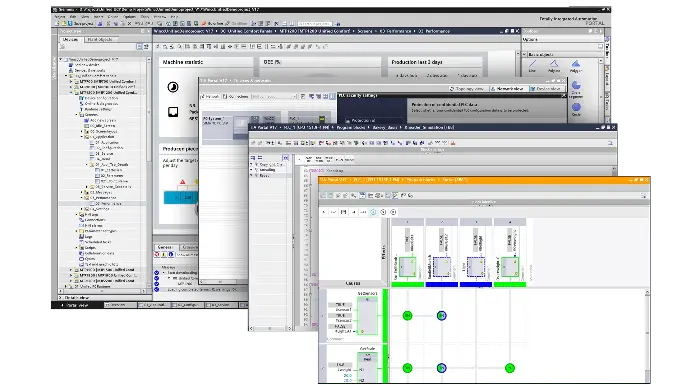The image size is (690, 388).
Task: Click the inbox tray icon under Machine statistic
Action: click(173, 112)
